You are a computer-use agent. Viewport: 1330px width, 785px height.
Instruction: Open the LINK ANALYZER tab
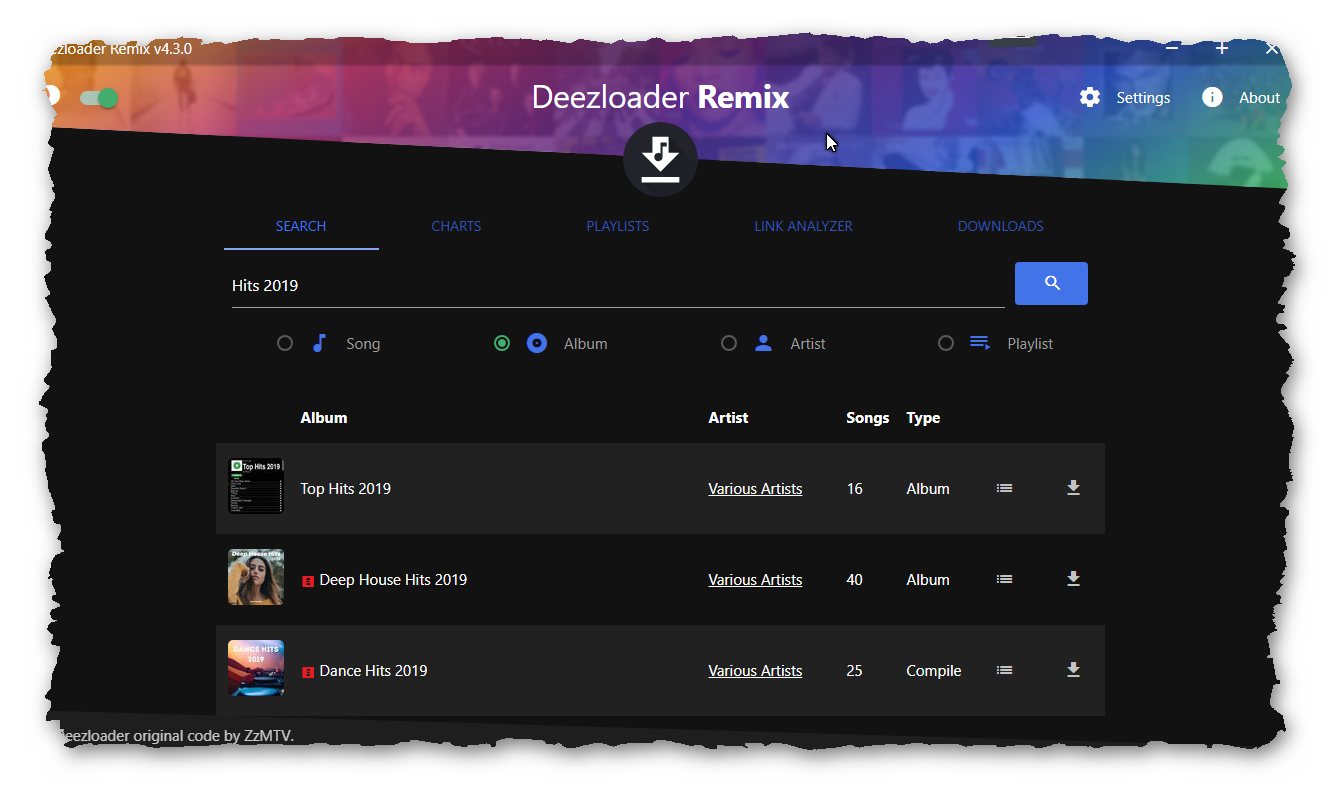(x=803, y=226)
